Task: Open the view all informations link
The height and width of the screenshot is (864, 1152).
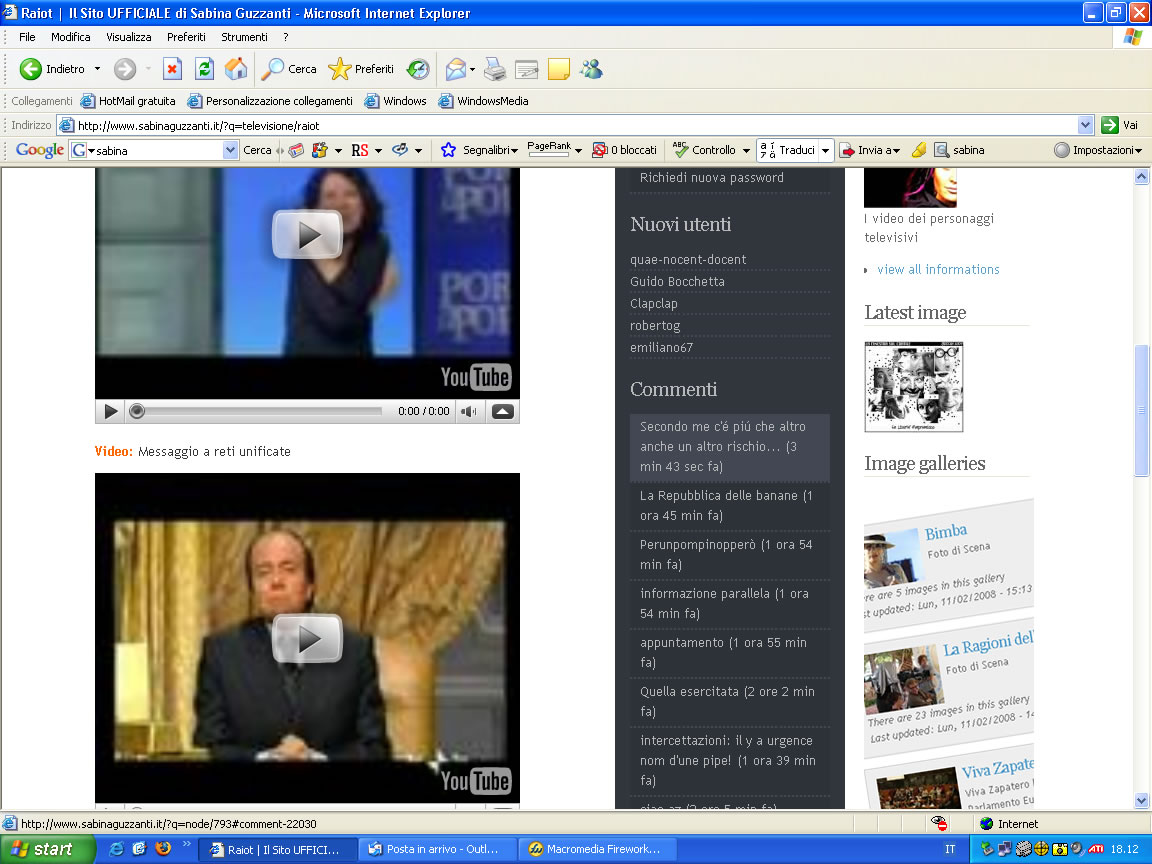Action: tap(938, 270)
